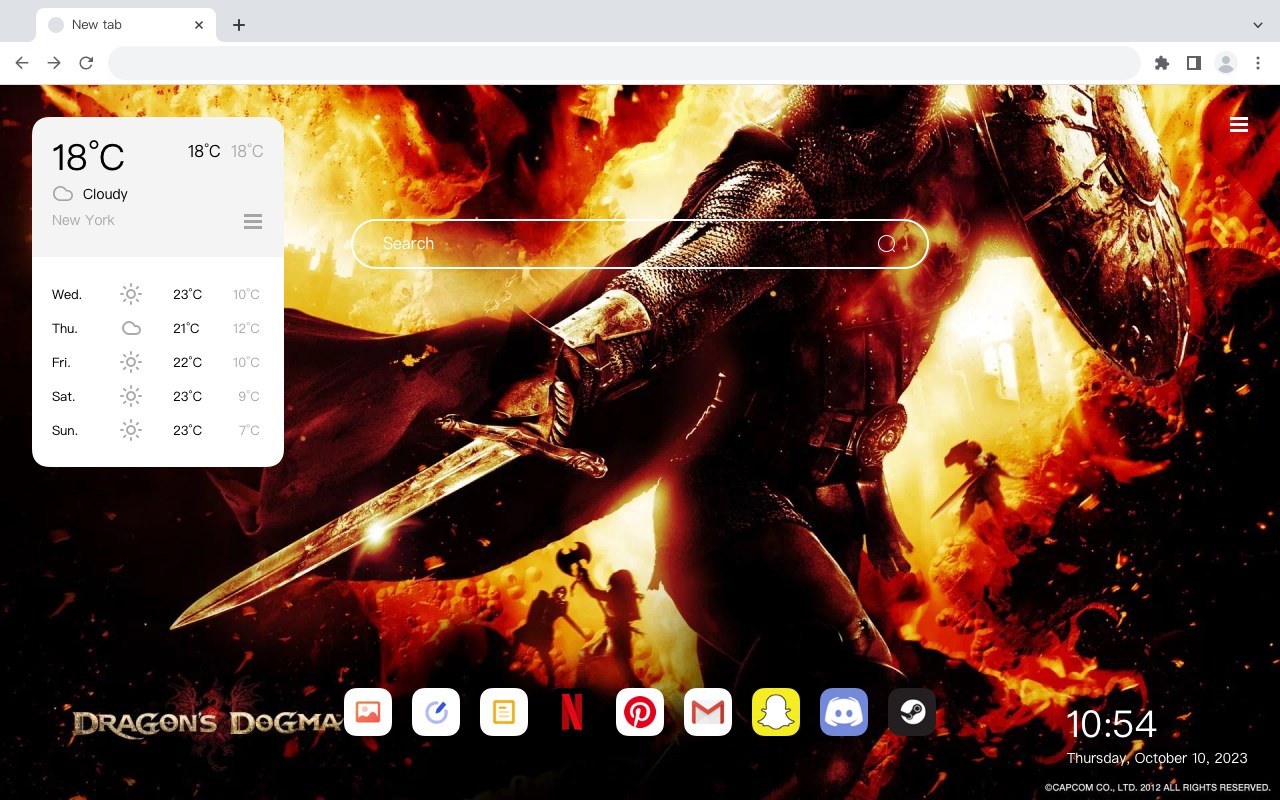Open the blue tasks checkmark shortcut
Image resolution: width=1280 pixels, height=800 pixels.
tap(436, 712)
